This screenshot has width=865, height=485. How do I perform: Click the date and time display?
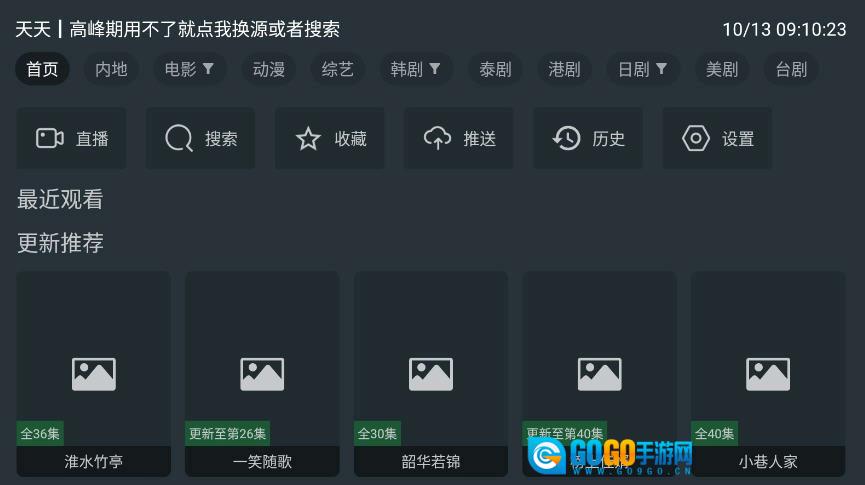784,29
